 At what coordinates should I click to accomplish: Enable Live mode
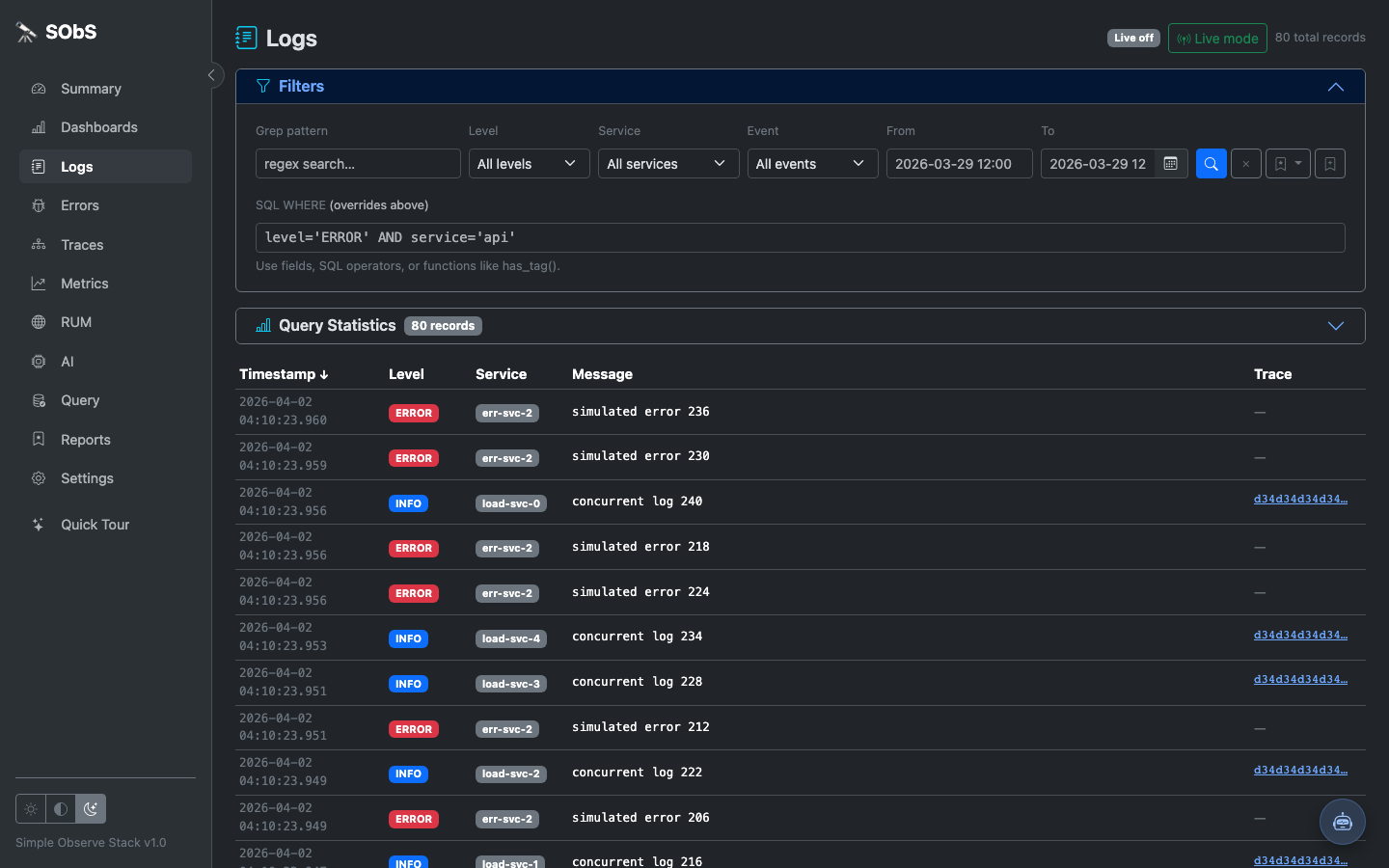pyautogui.click(x=1217, y=39)
